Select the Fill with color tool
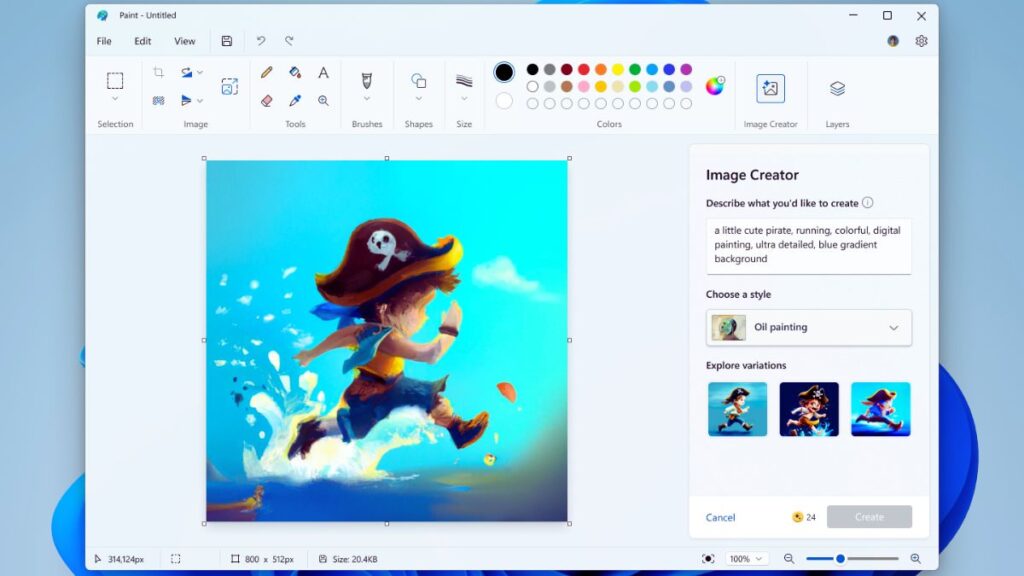1024x576 pixels. (295, 72)
